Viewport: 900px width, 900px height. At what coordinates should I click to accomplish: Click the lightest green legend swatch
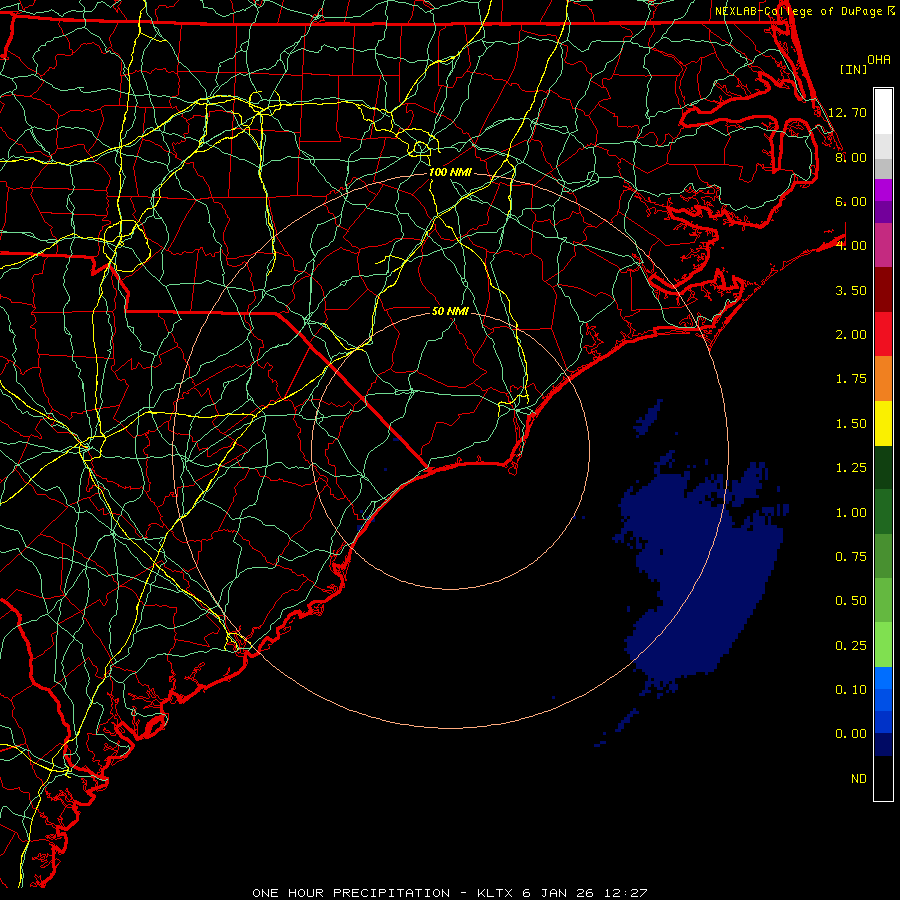(x=883, y=645)
